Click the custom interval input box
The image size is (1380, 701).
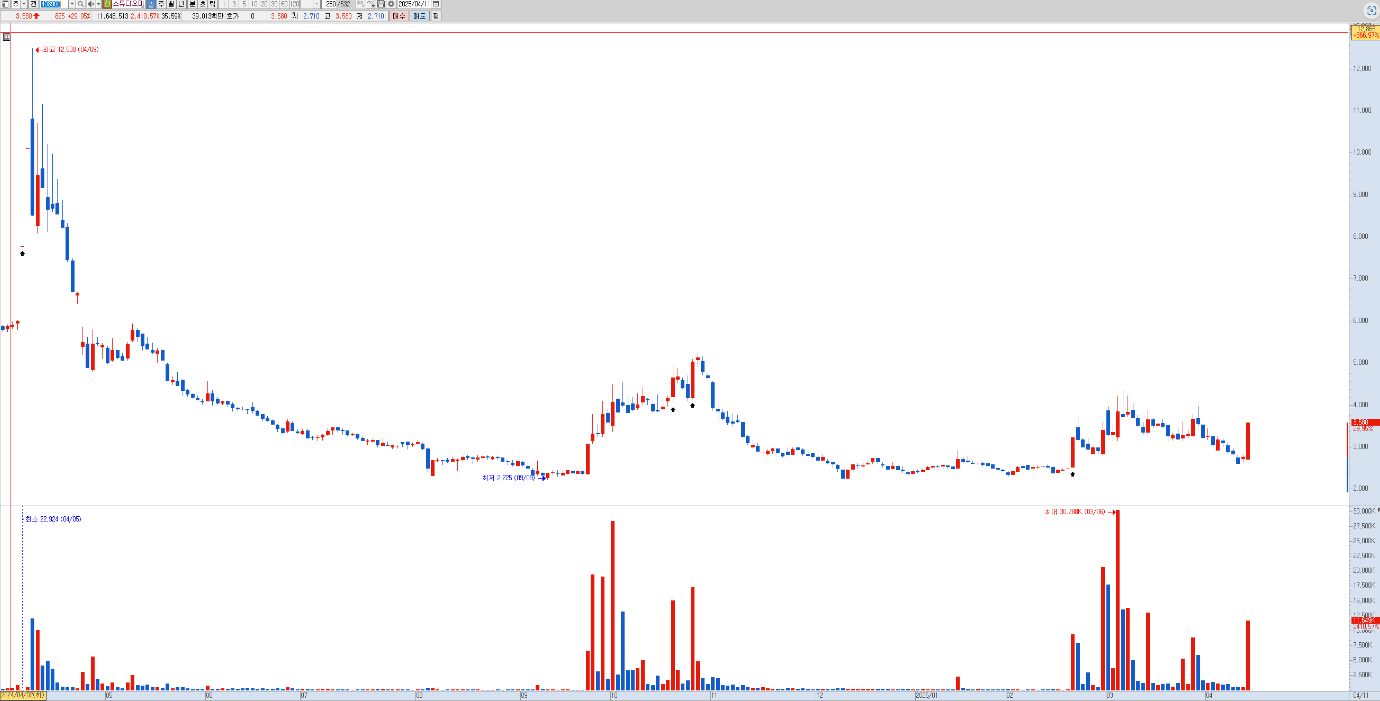point(306,5)
